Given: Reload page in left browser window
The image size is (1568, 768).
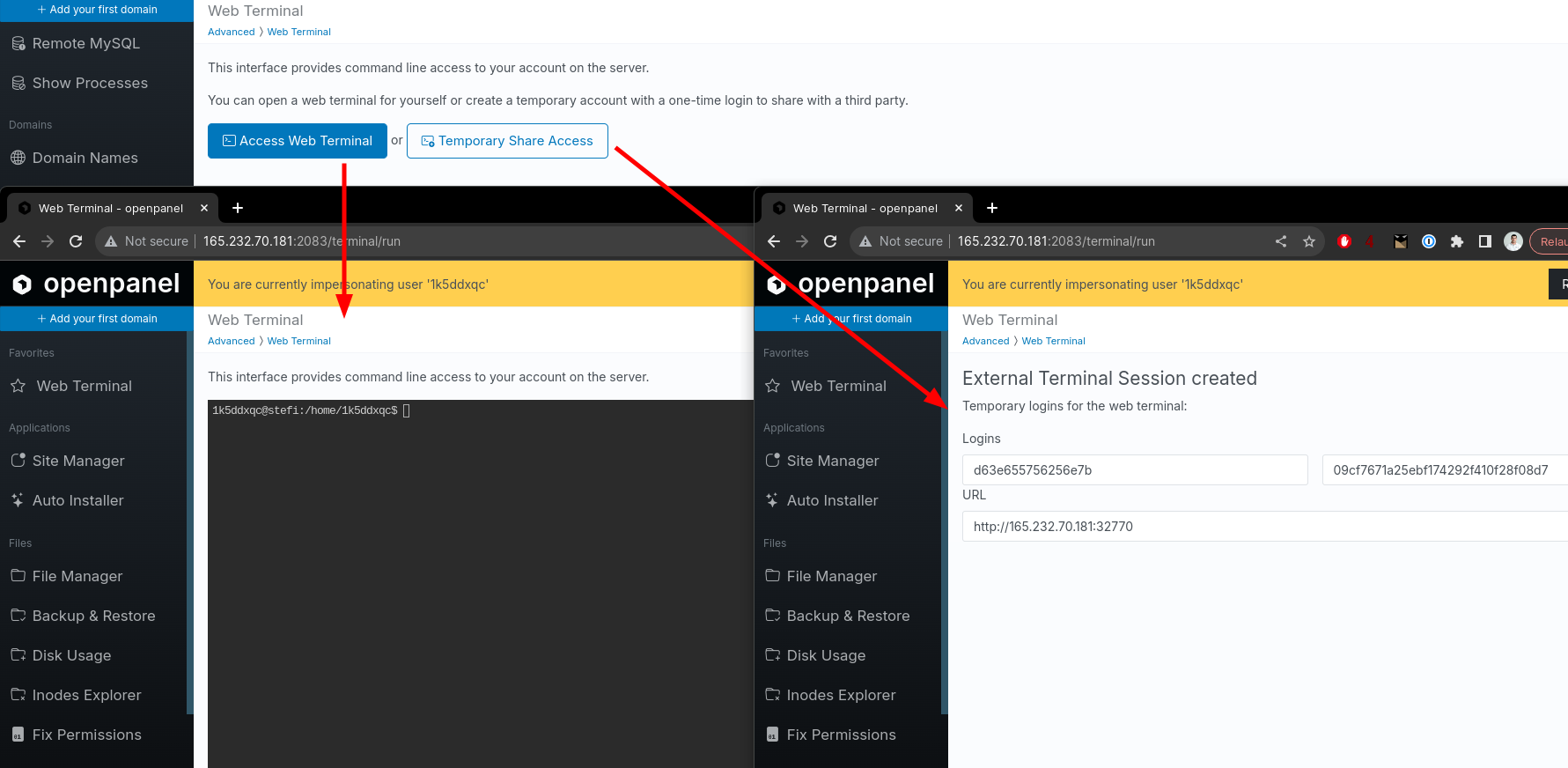Looking at the screenshot, I should tap(76, 241).
